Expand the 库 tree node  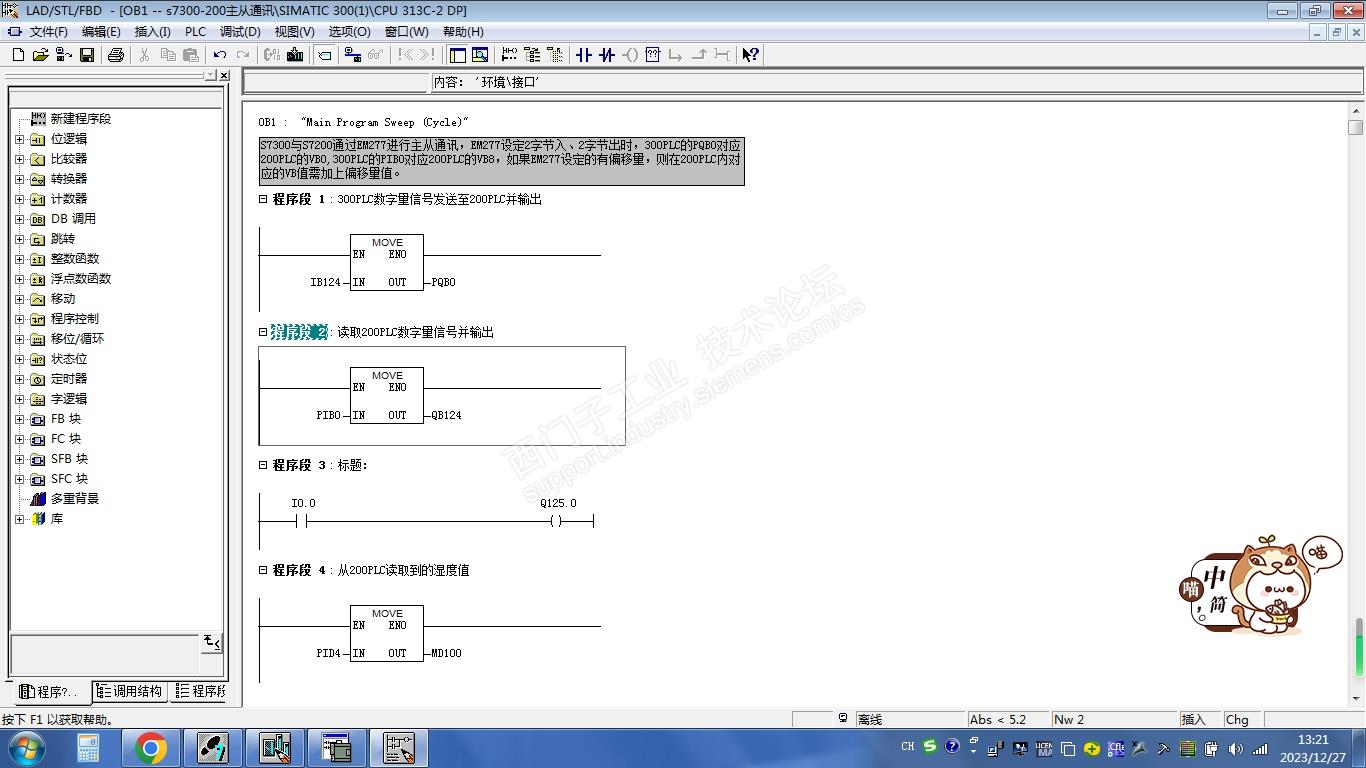tap(19, 519)
